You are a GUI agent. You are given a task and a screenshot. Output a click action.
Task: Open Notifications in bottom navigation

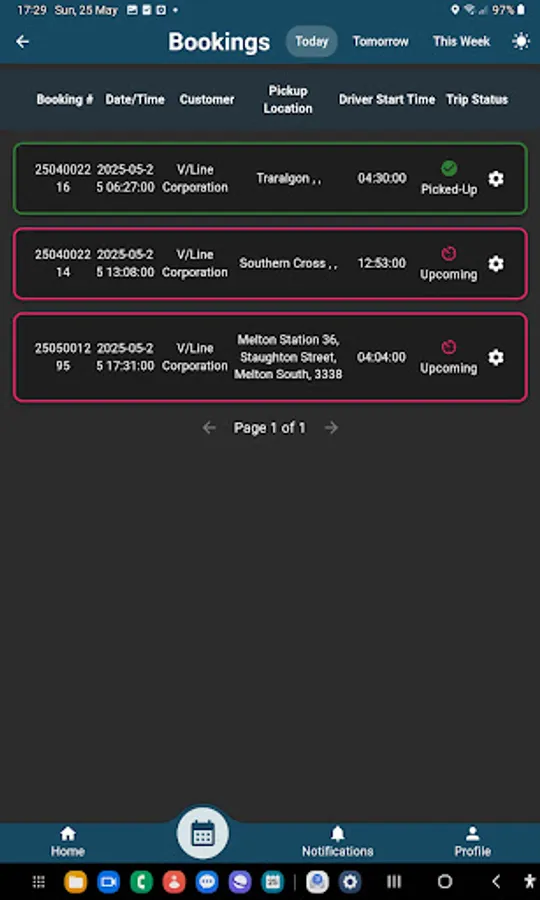[x=337, y=841]
